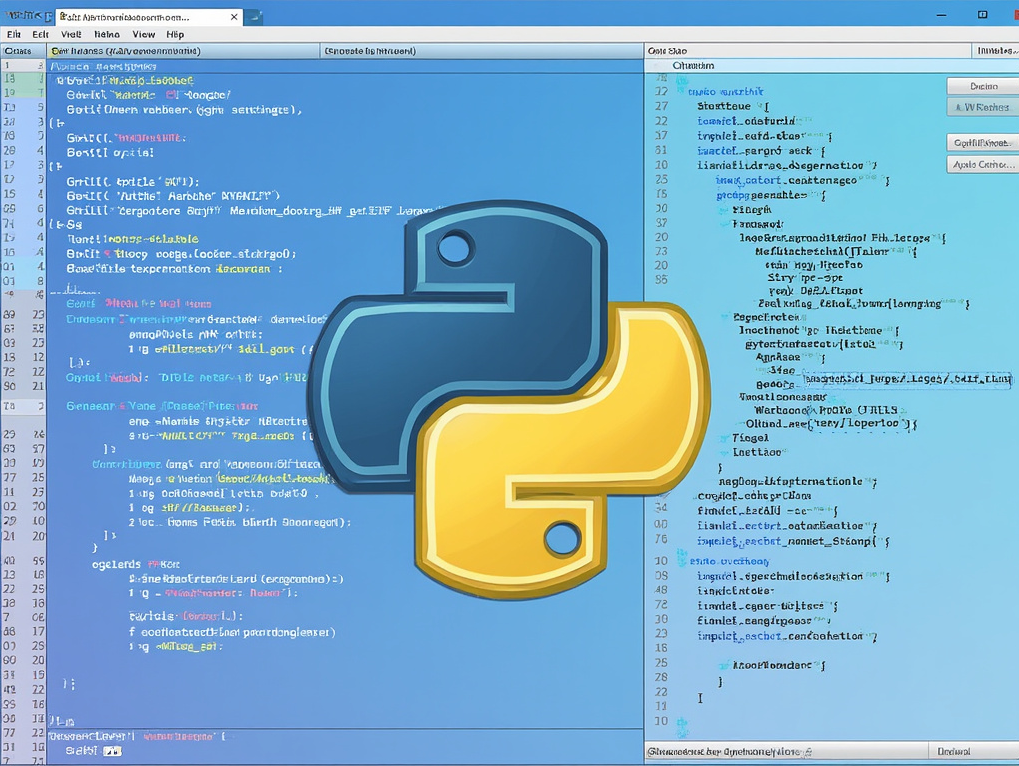This screenshot has height=766, width=1019.
Task: Toggle the fold marker beside 'ento overhoay'
Action: click(x=682, y=557)
